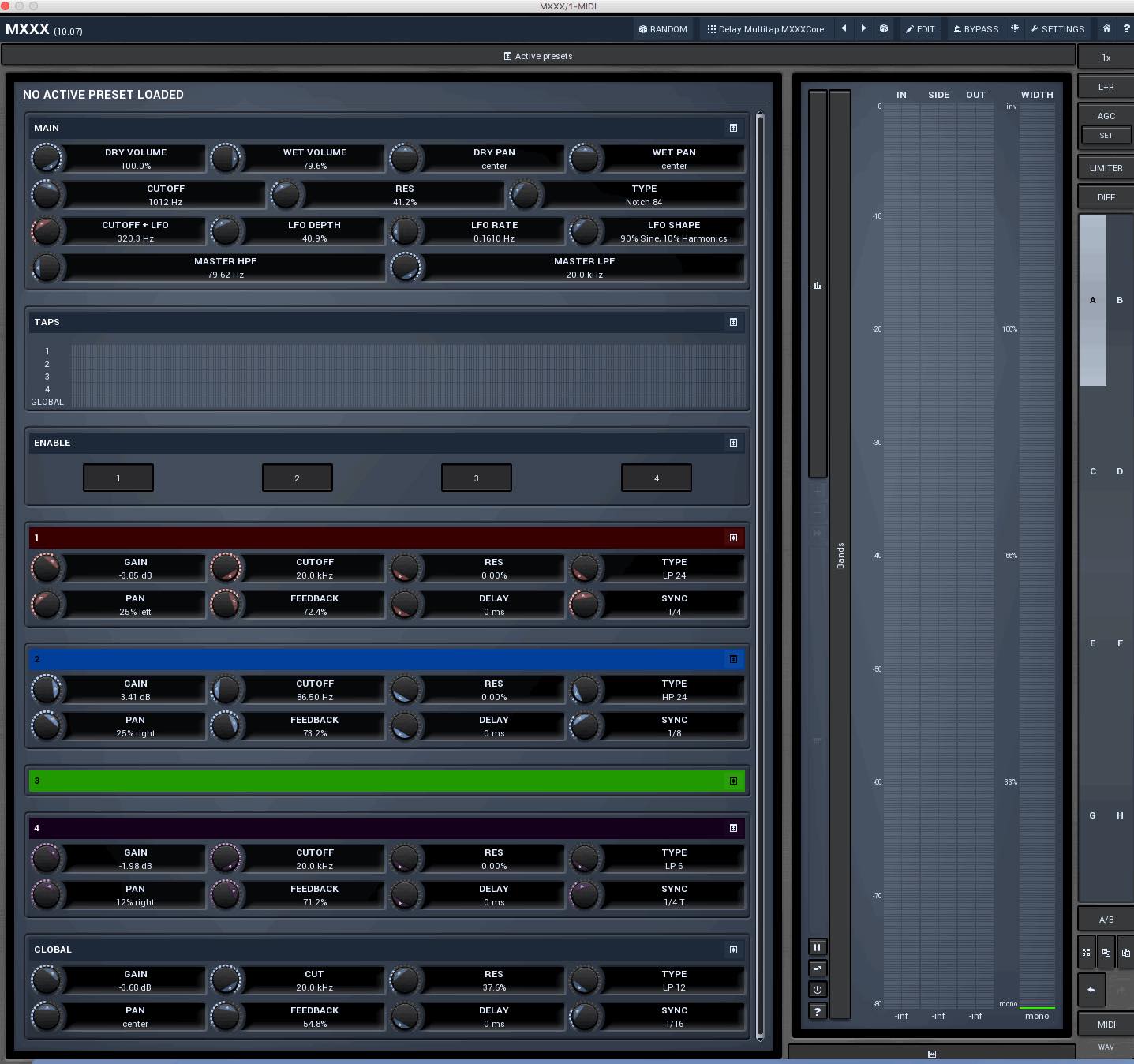Viewport: 1134px width, 1064px height.
Task: Expand the green tap 3 section
Action: click(734, 781)
